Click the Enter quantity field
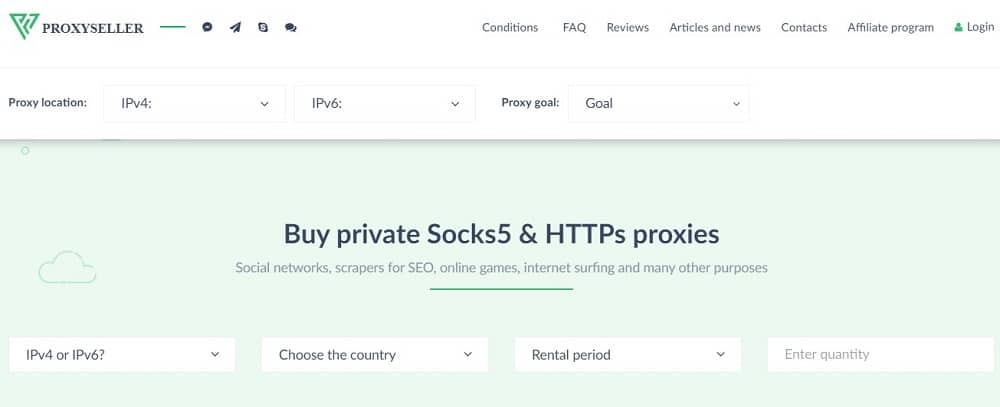The width and height of the screenshot is (1000, 407). click(x=881, y=355)
